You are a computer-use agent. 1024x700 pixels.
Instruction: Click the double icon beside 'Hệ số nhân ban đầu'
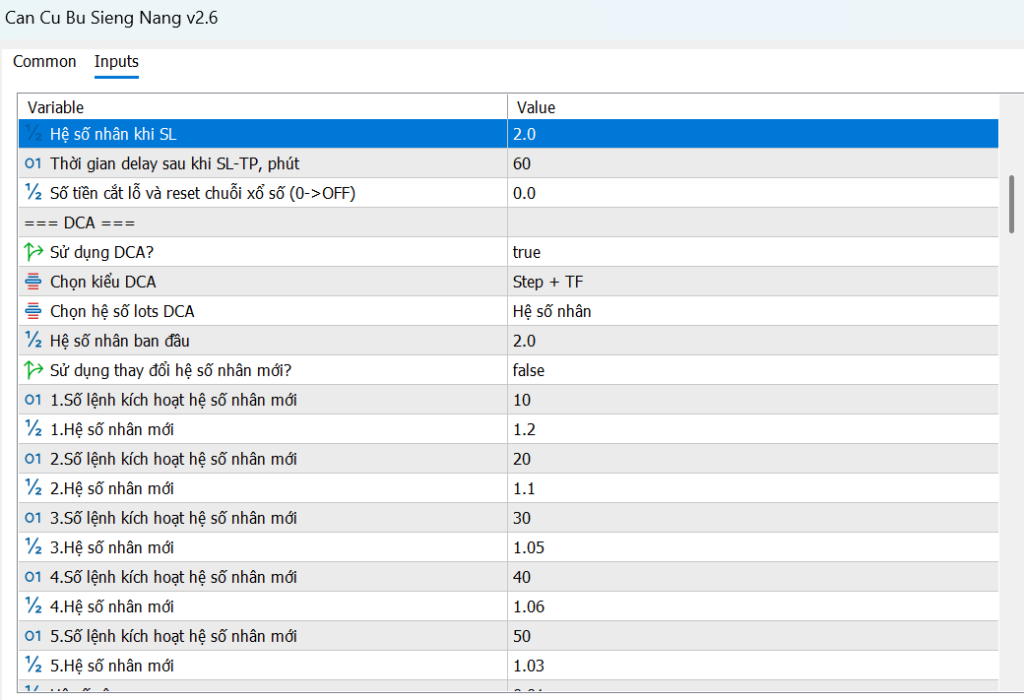click(x=33, y=341)
